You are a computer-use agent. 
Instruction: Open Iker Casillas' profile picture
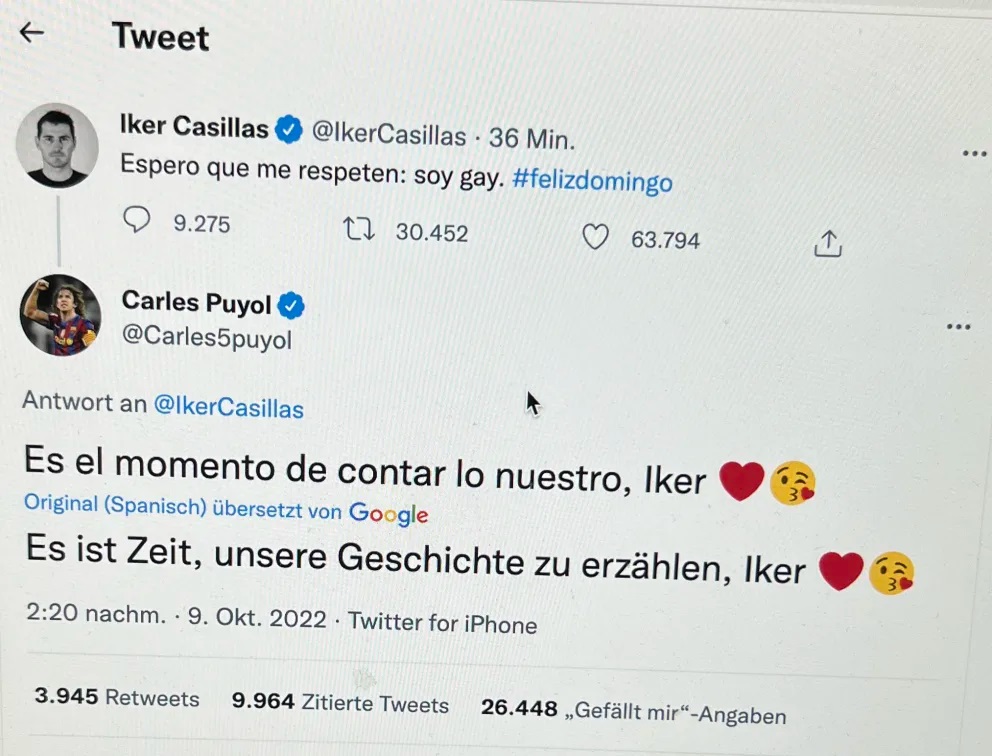click(x=57, y=146)
